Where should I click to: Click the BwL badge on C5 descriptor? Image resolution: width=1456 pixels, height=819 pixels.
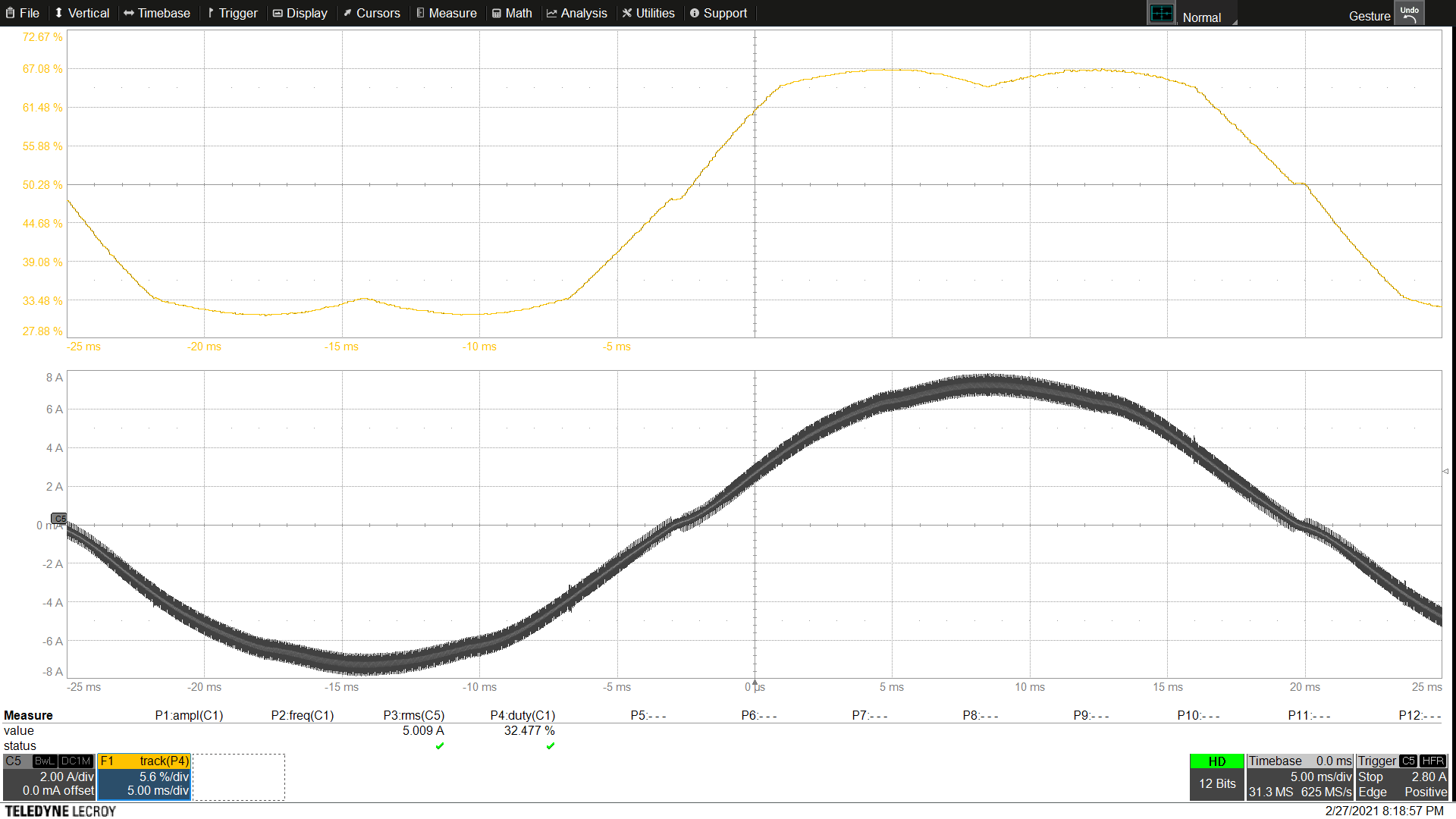click(45, 761)
